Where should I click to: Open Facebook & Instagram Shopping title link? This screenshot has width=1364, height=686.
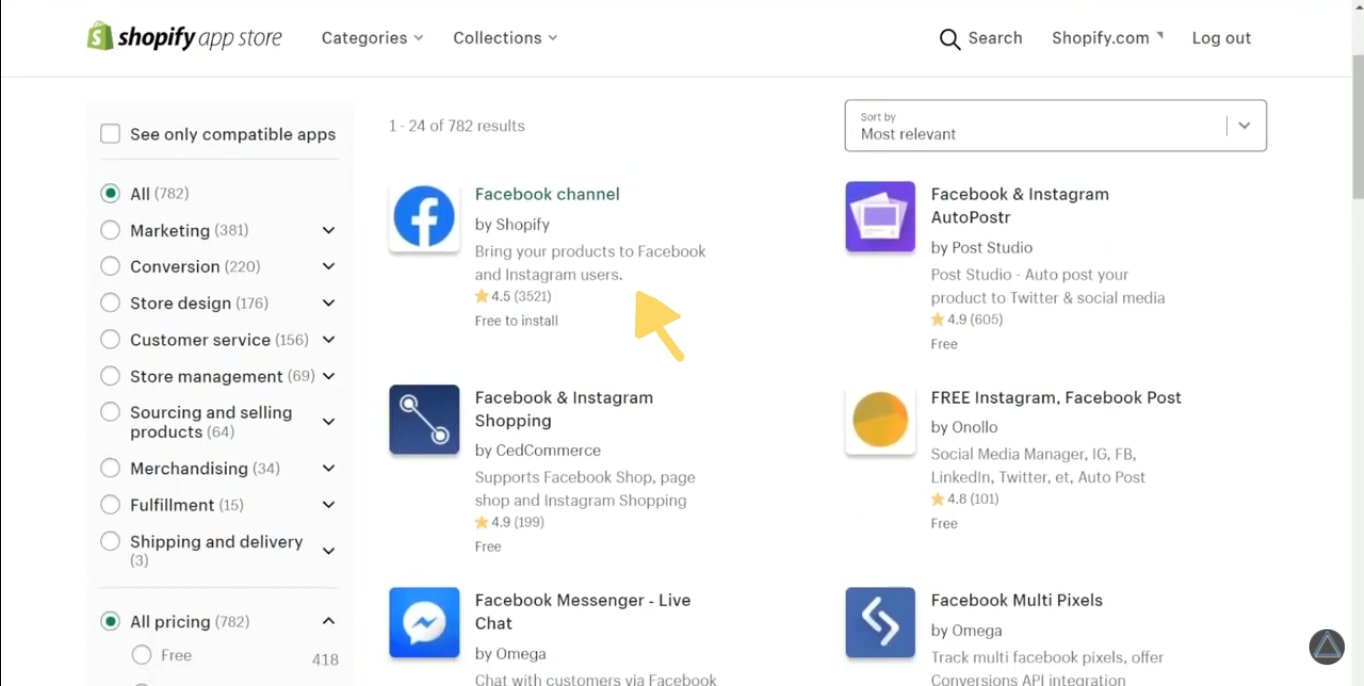point(564,409)
